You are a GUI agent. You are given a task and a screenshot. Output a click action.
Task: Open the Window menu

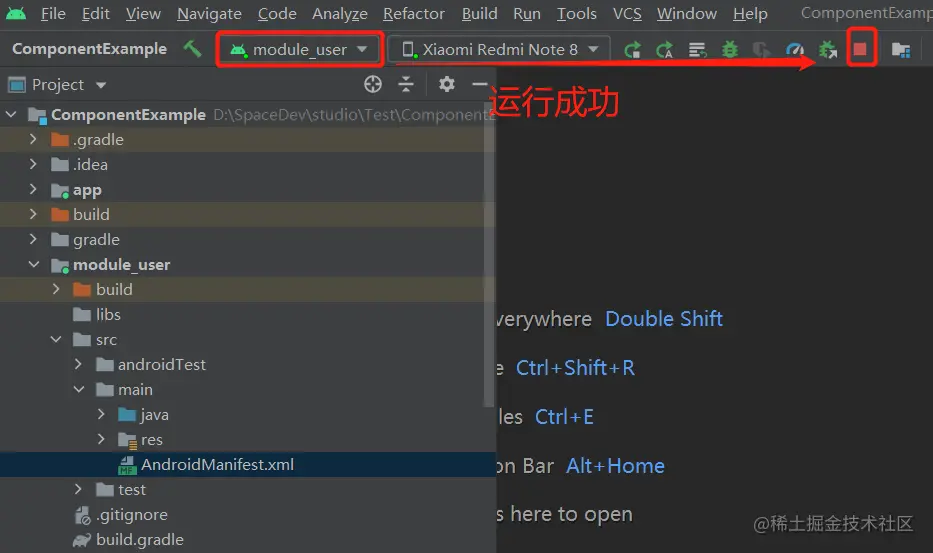click(687, 13)
